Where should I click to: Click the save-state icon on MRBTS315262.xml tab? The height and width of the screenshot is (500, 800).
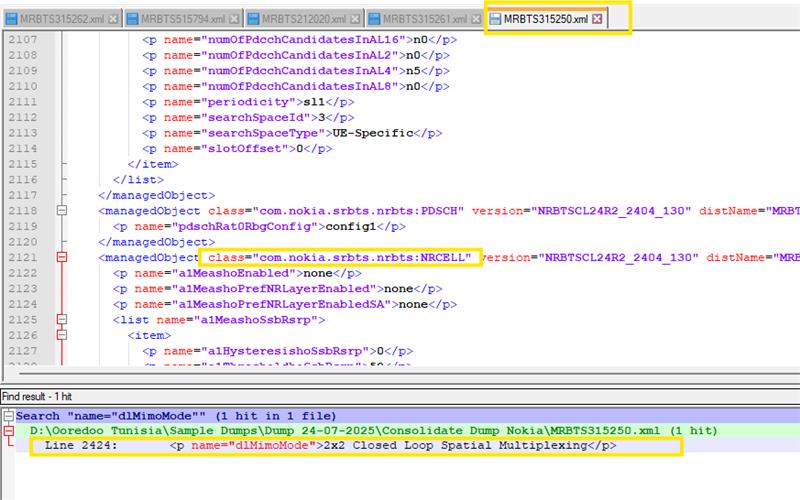click(9, 19)
